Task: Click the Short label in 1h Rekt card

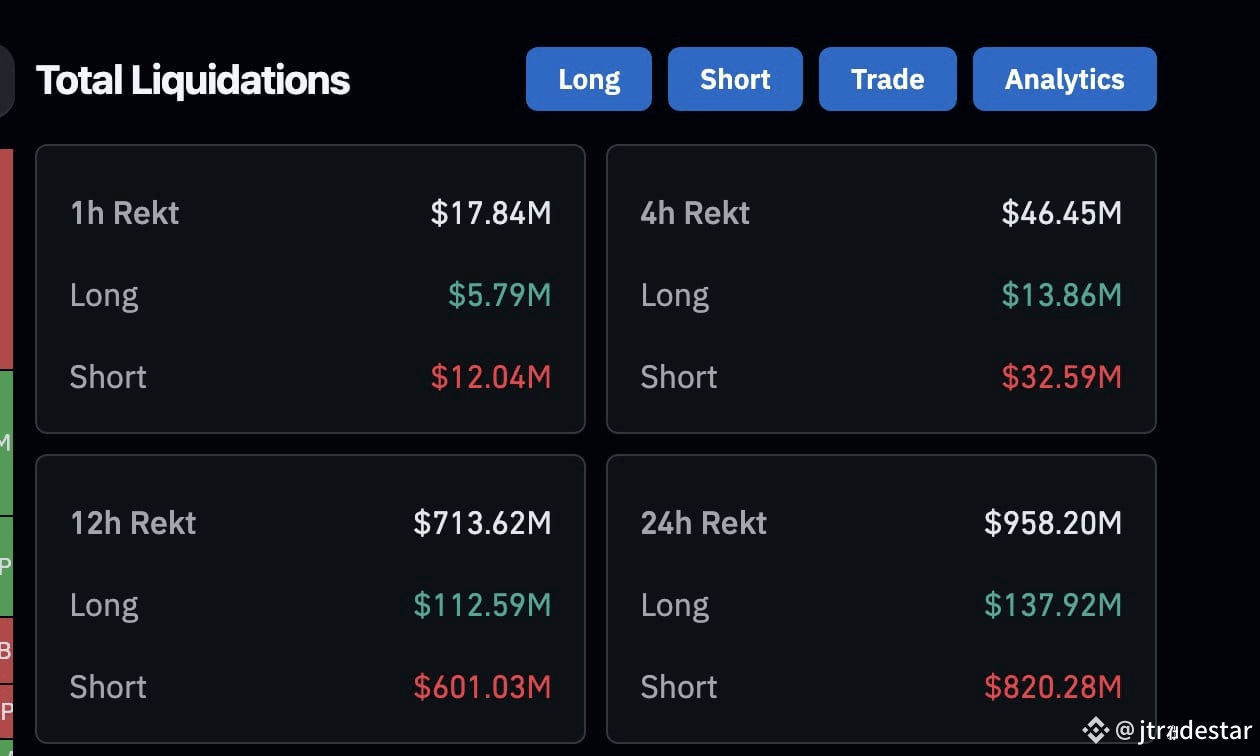Action: (108, 377)
